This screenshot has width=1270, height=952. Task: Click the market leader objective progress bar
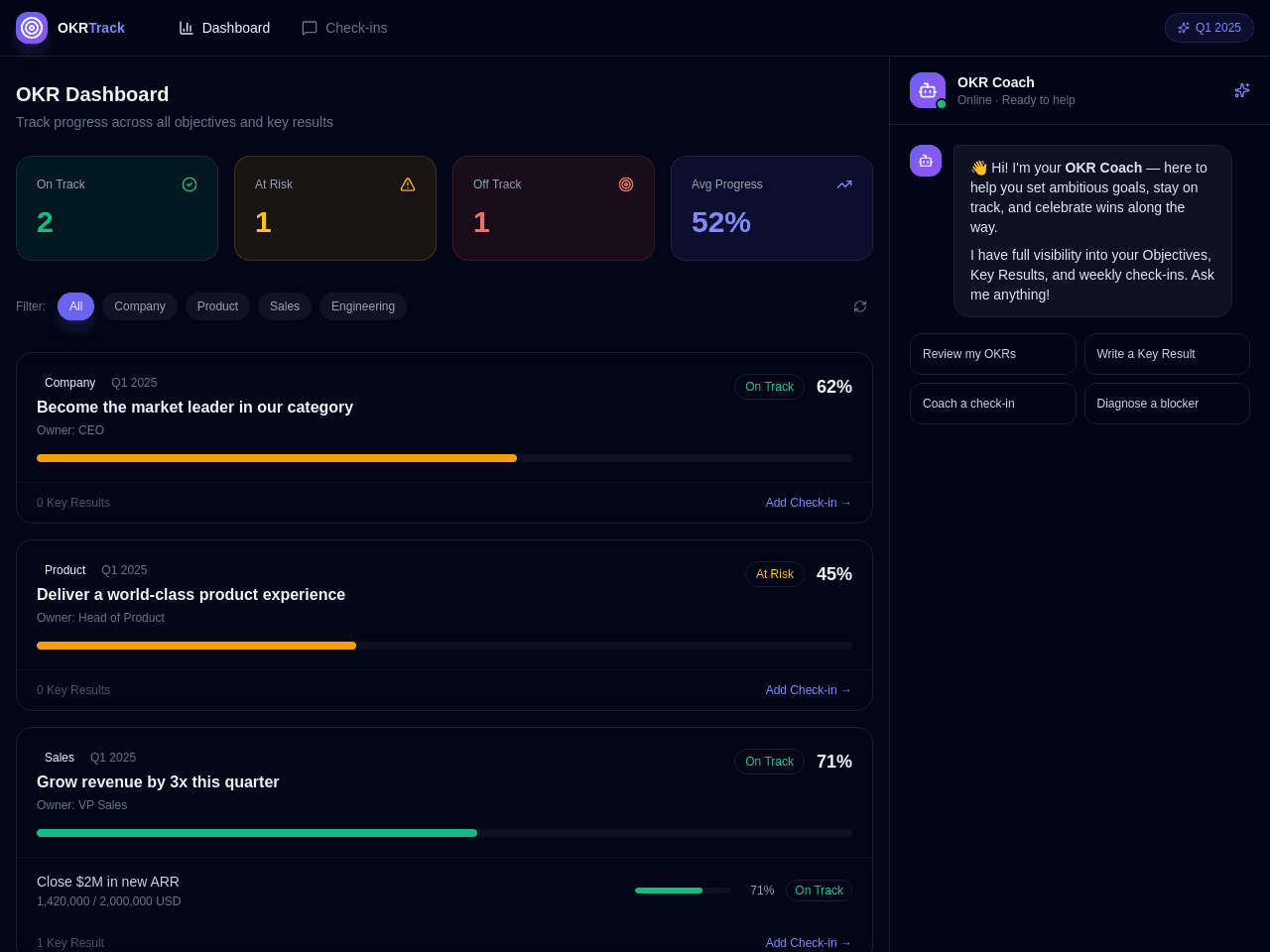[x=444, y=458]
